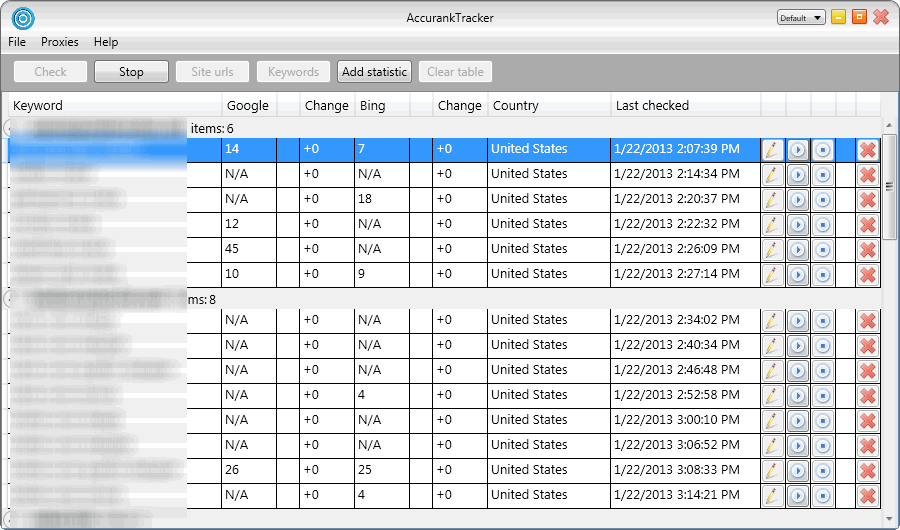The height and width of the screenshot is (530, 900).
Task: Select Bing rank cell showing 25
Action: [382, 470]
